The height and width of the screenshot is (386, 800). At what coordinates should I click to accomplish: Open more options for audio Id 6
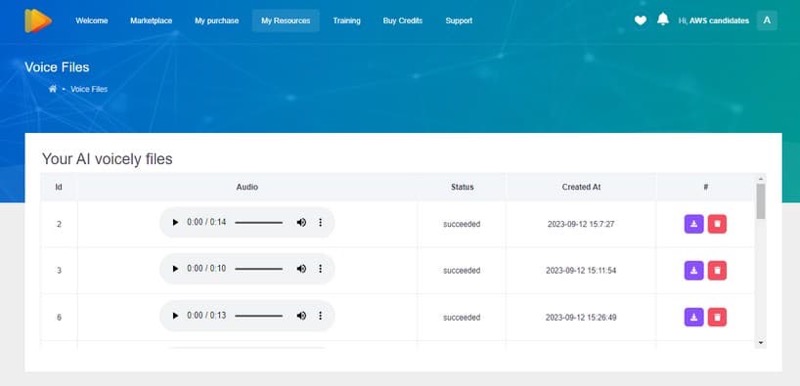pyautogui.click(x=320, y=316)
